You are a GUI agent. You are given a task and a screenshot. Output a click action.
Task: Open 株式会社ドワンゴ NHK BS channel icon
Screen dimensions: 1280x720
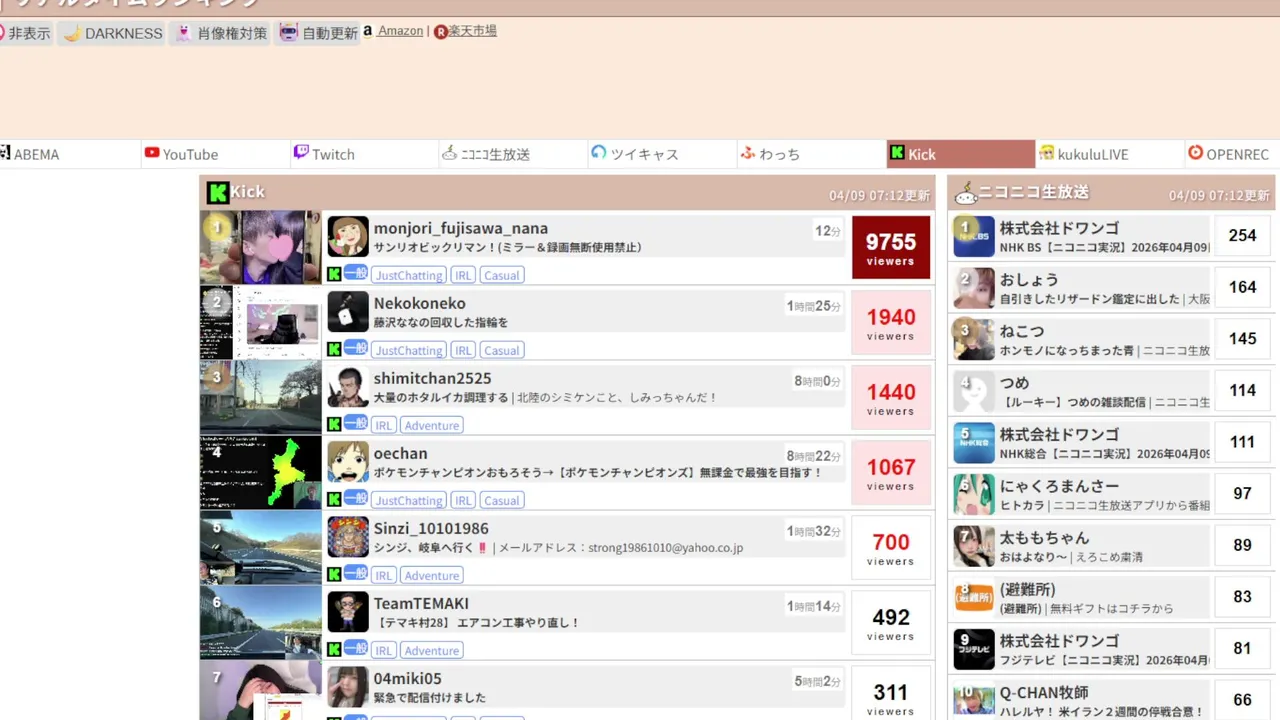(x=974, y=236)
